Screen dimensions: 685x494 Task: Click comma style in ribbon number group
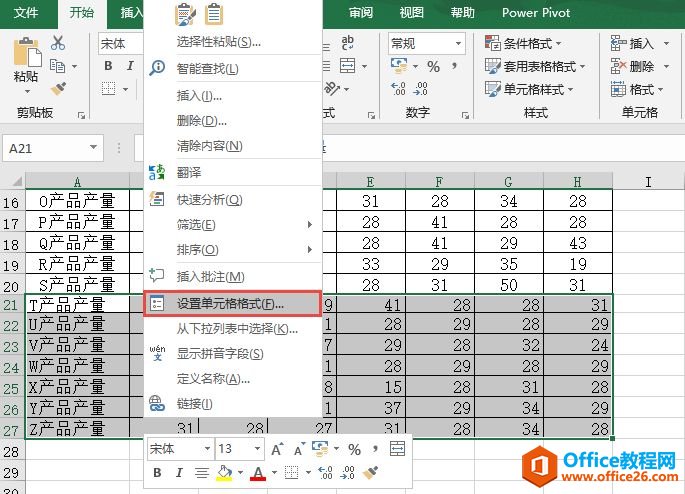pyautogui.click(x=455, y=66)
